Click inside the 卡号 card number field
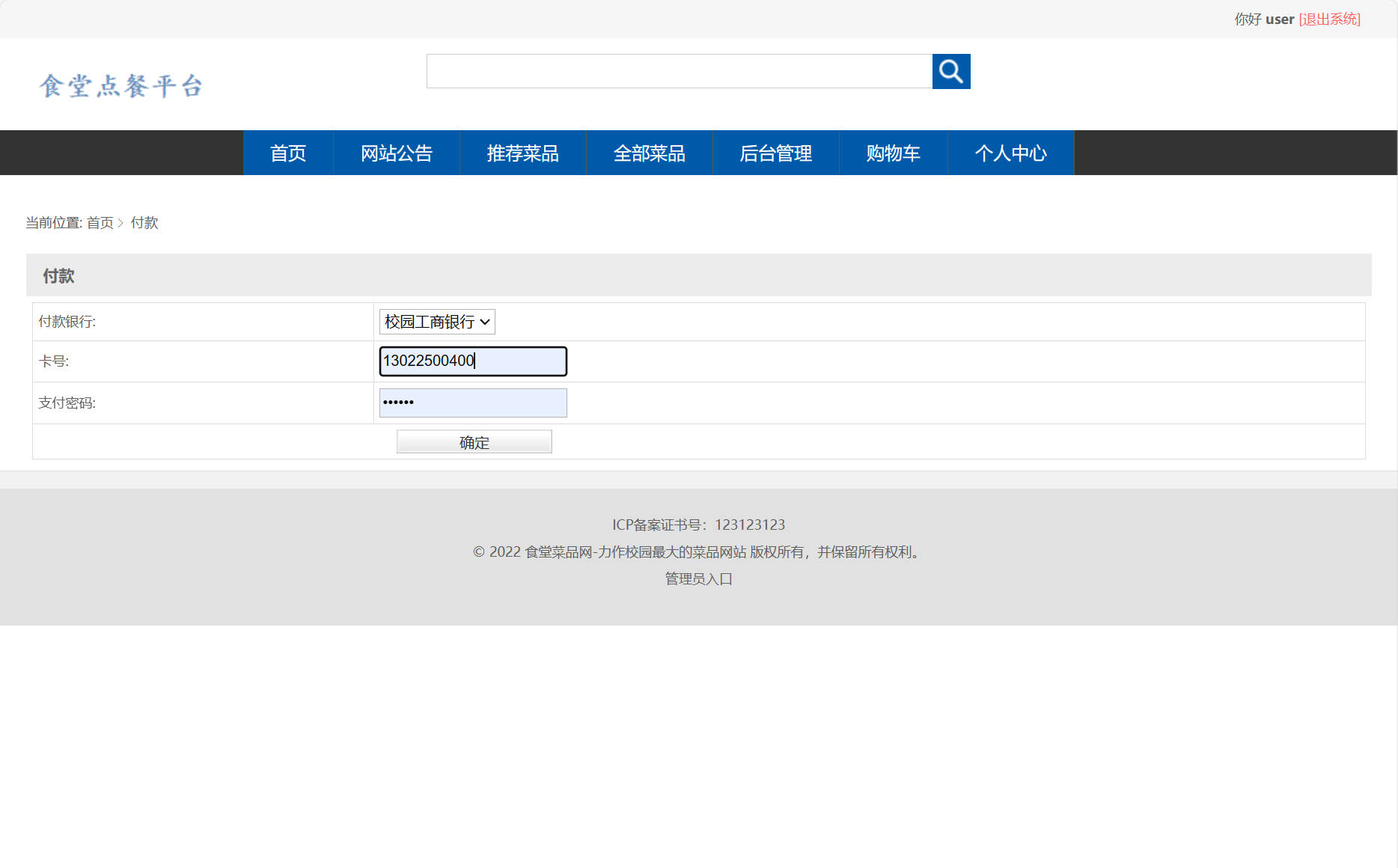The image size is (1398, 868). pos(473,361)
